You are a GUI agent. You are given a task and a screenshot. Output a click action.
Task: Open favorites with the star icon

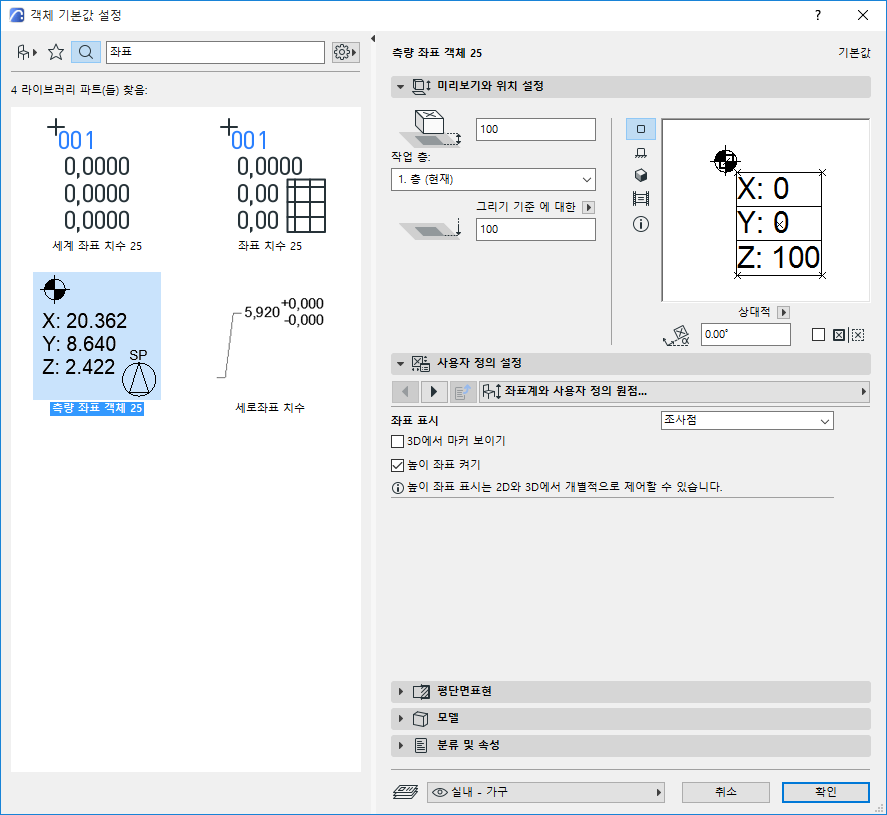56,51
